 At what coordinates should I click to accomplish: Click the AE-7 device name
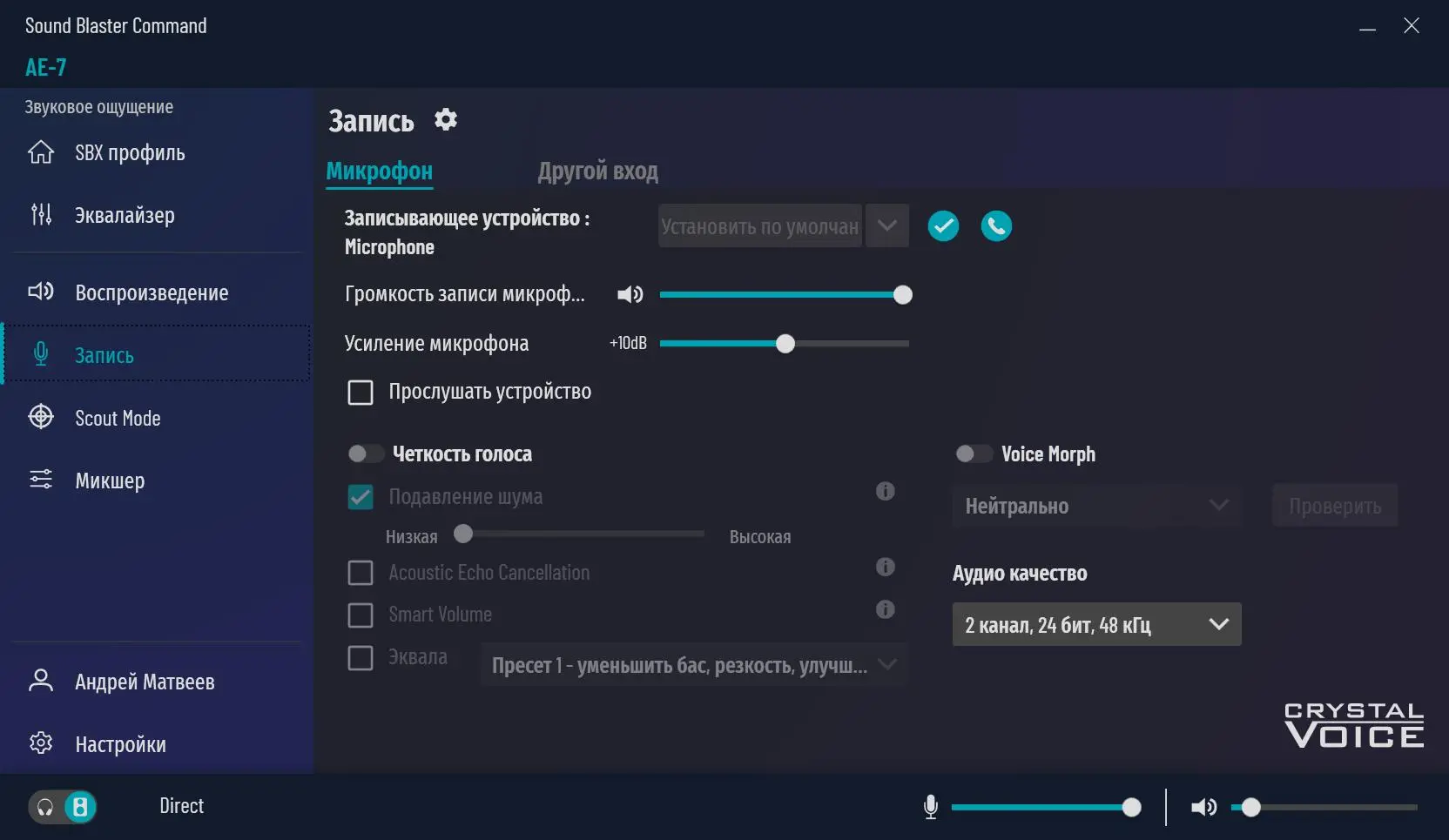(46, 67)
